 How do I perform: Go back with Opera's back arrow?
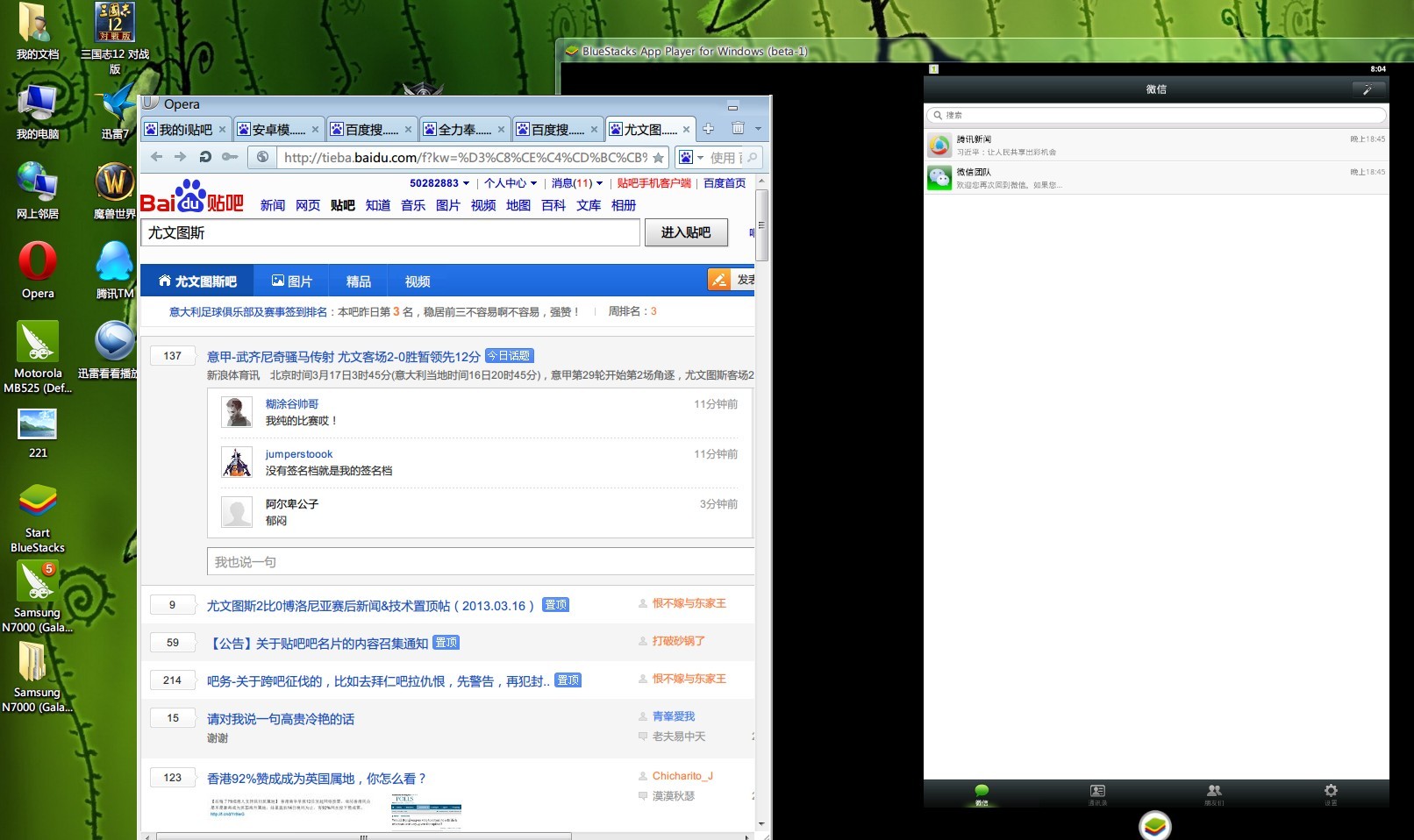tap(156, 157)
